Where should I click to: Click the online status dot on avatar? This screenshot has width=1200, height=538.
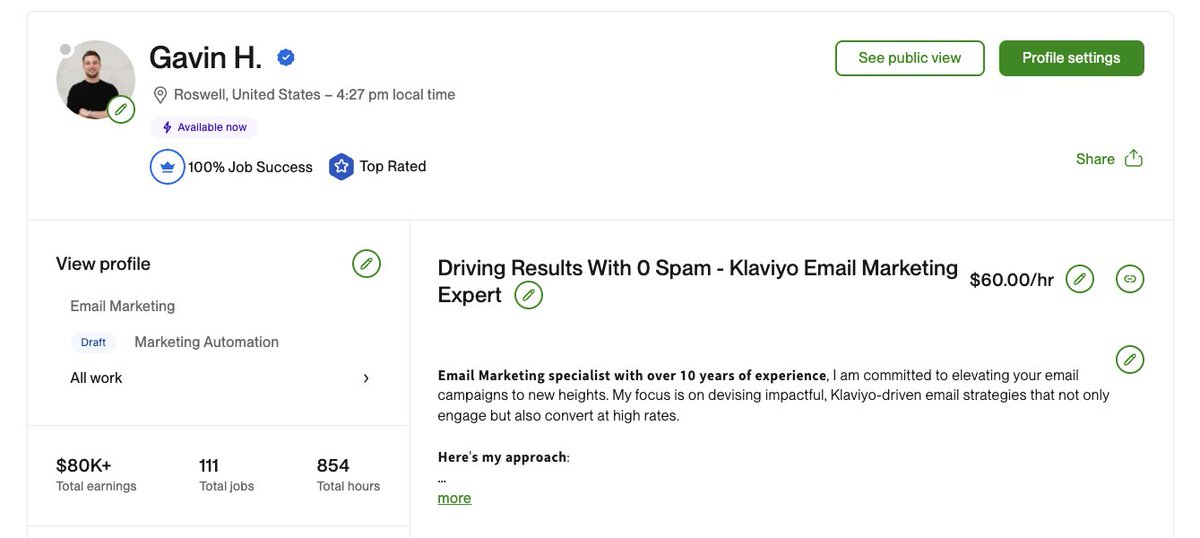65,49
